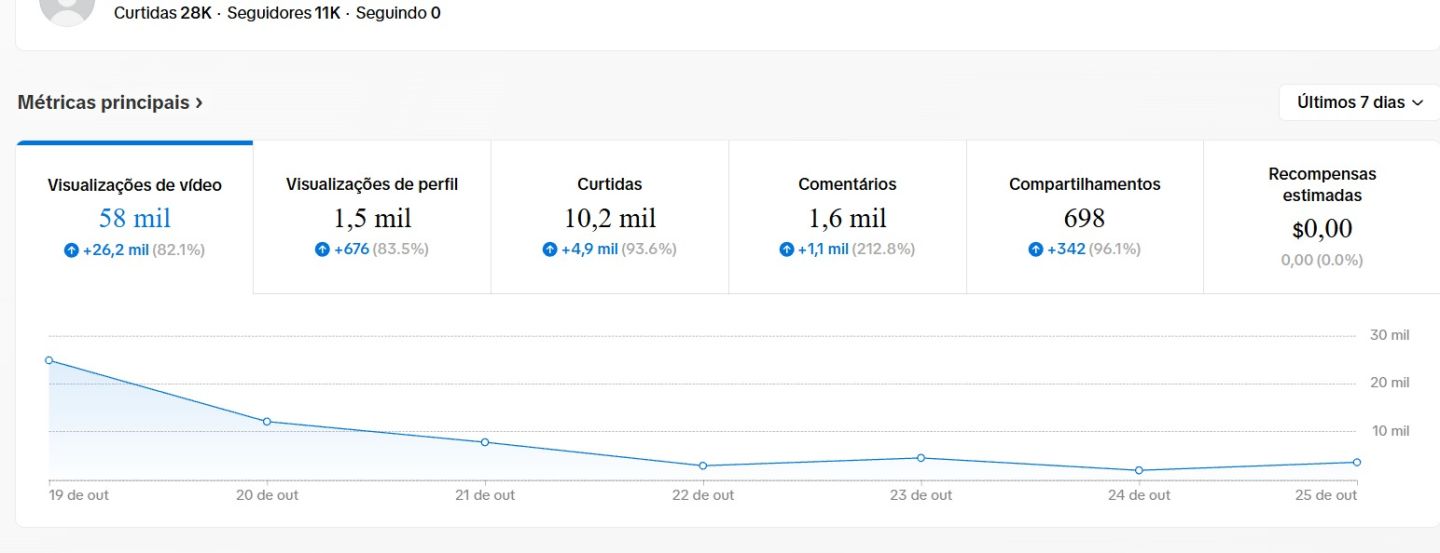Click the up-arrow icon next to +1,1 mil
This screenshot has width=1440, height=553.
pos(786,249)
